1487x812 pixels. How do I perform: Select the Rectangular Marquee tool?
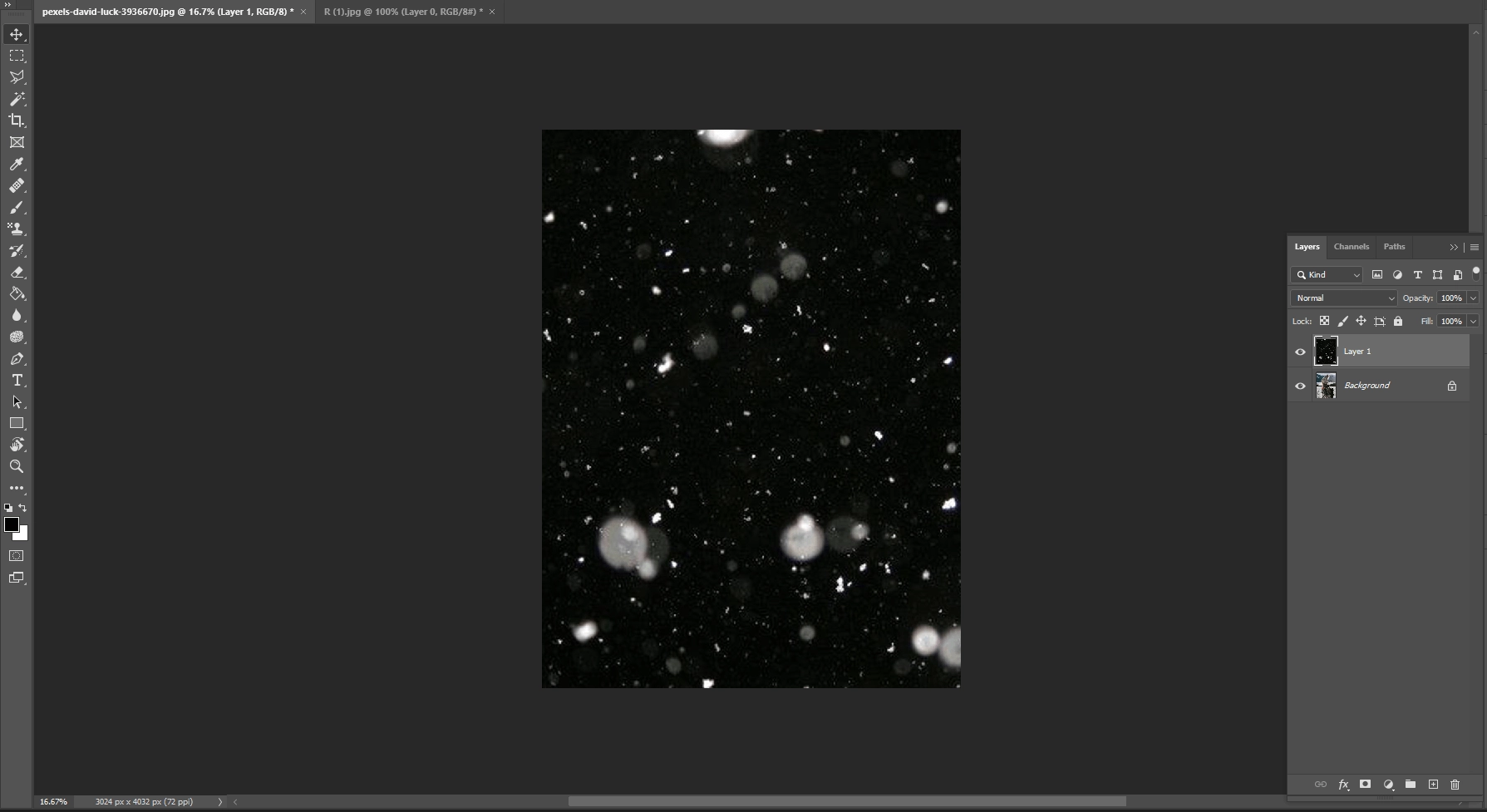[17, 56]
